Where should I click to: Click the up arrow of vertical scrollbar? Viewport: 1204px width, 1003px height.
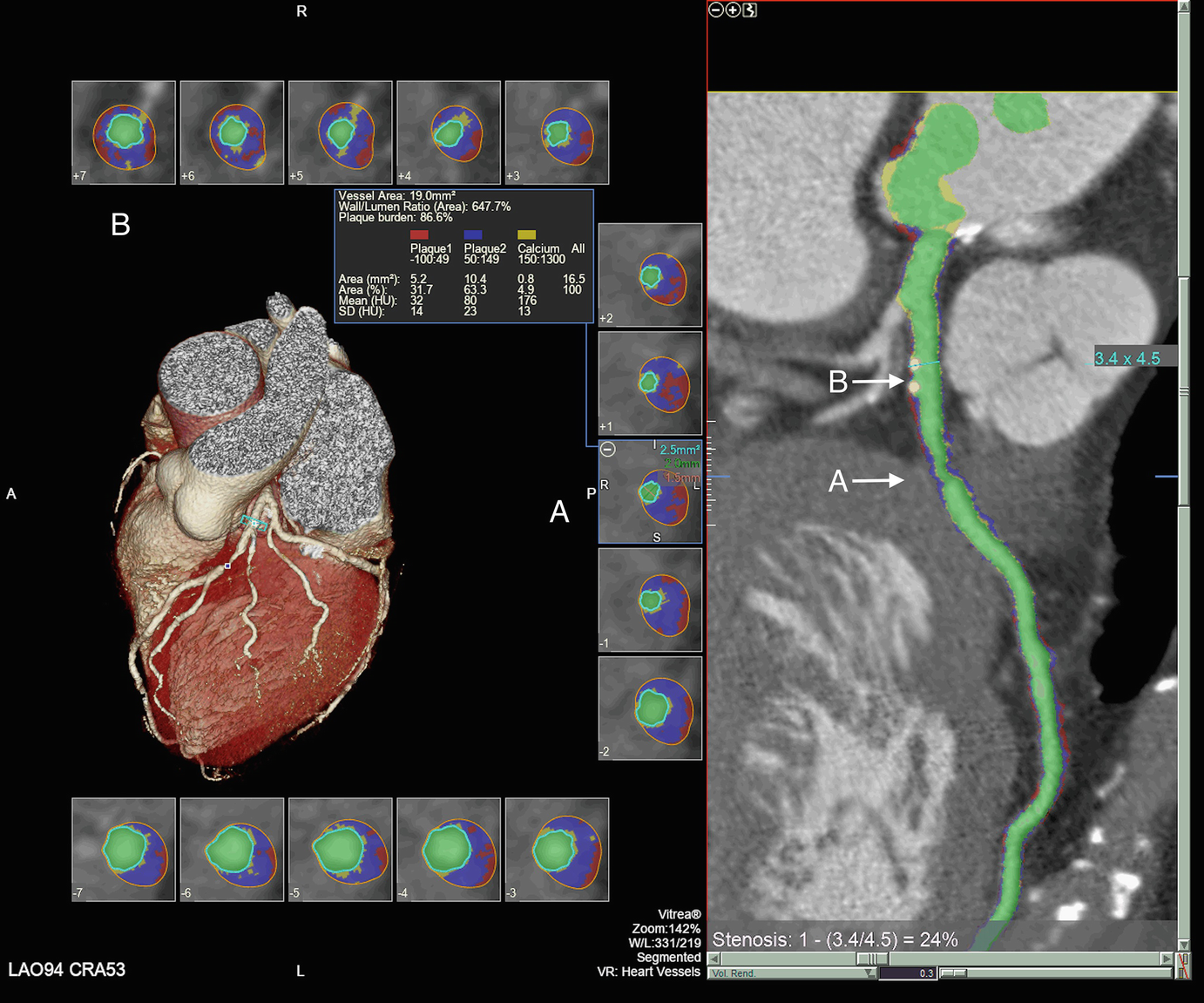(x=1183, y=7)
